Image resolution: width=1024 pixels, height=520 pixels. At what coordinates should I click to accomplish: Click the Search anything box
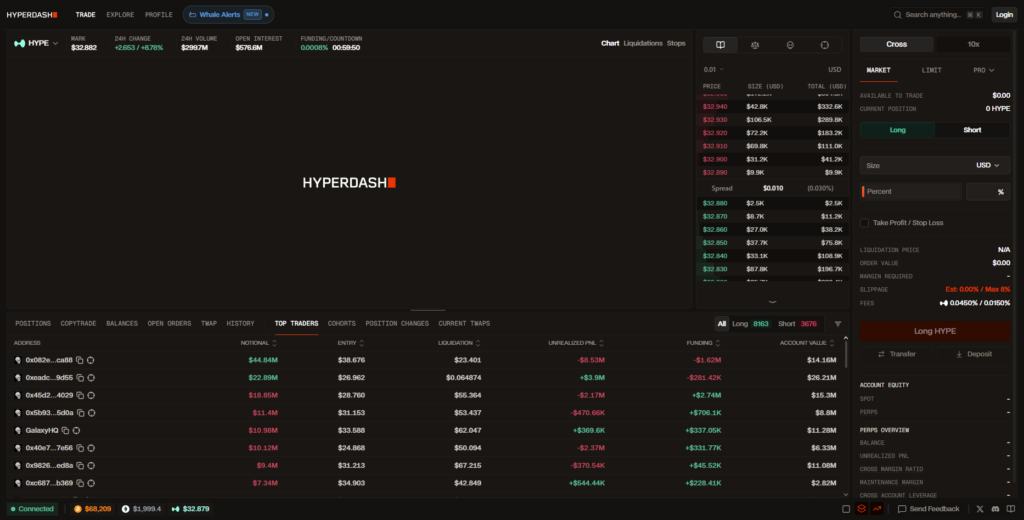click(937, 14)
